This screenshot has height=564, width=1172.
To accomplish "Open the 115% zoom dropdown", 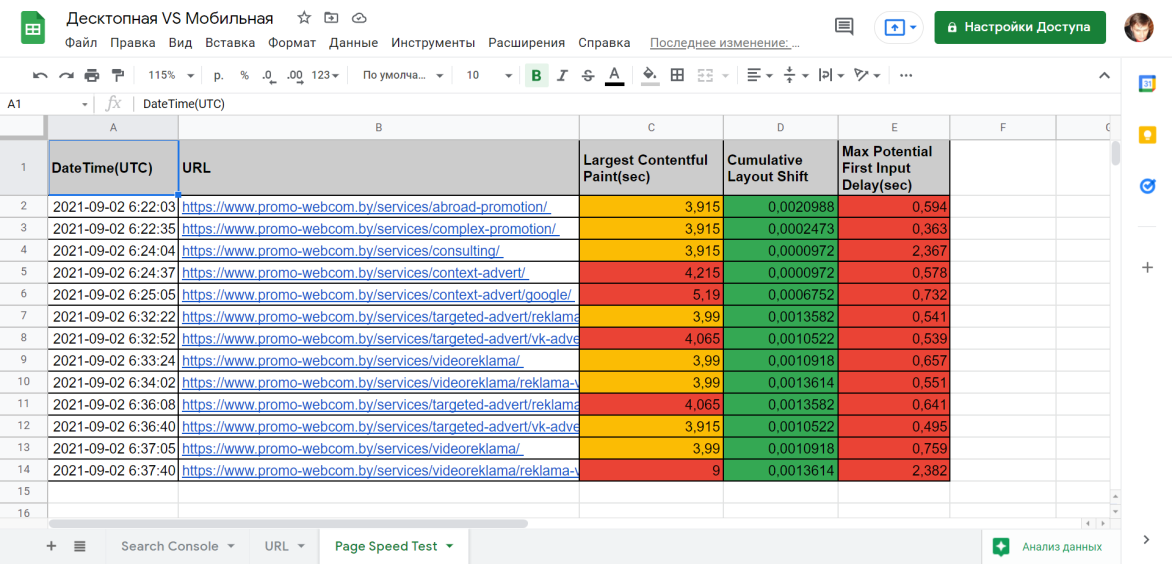I will [171, 75].
